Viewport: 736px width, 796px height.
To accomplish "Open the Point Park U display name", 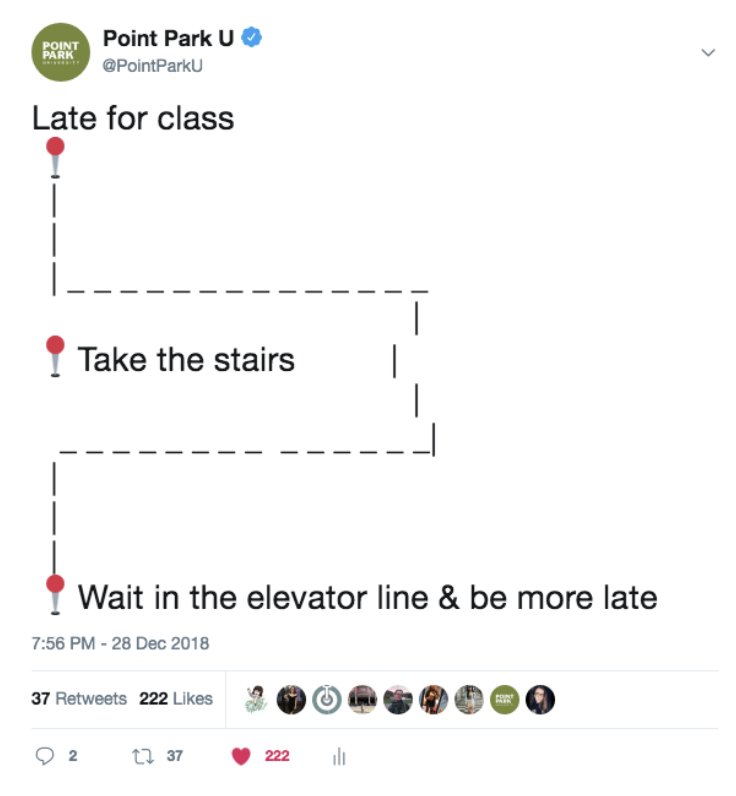I will click(168, 38).
